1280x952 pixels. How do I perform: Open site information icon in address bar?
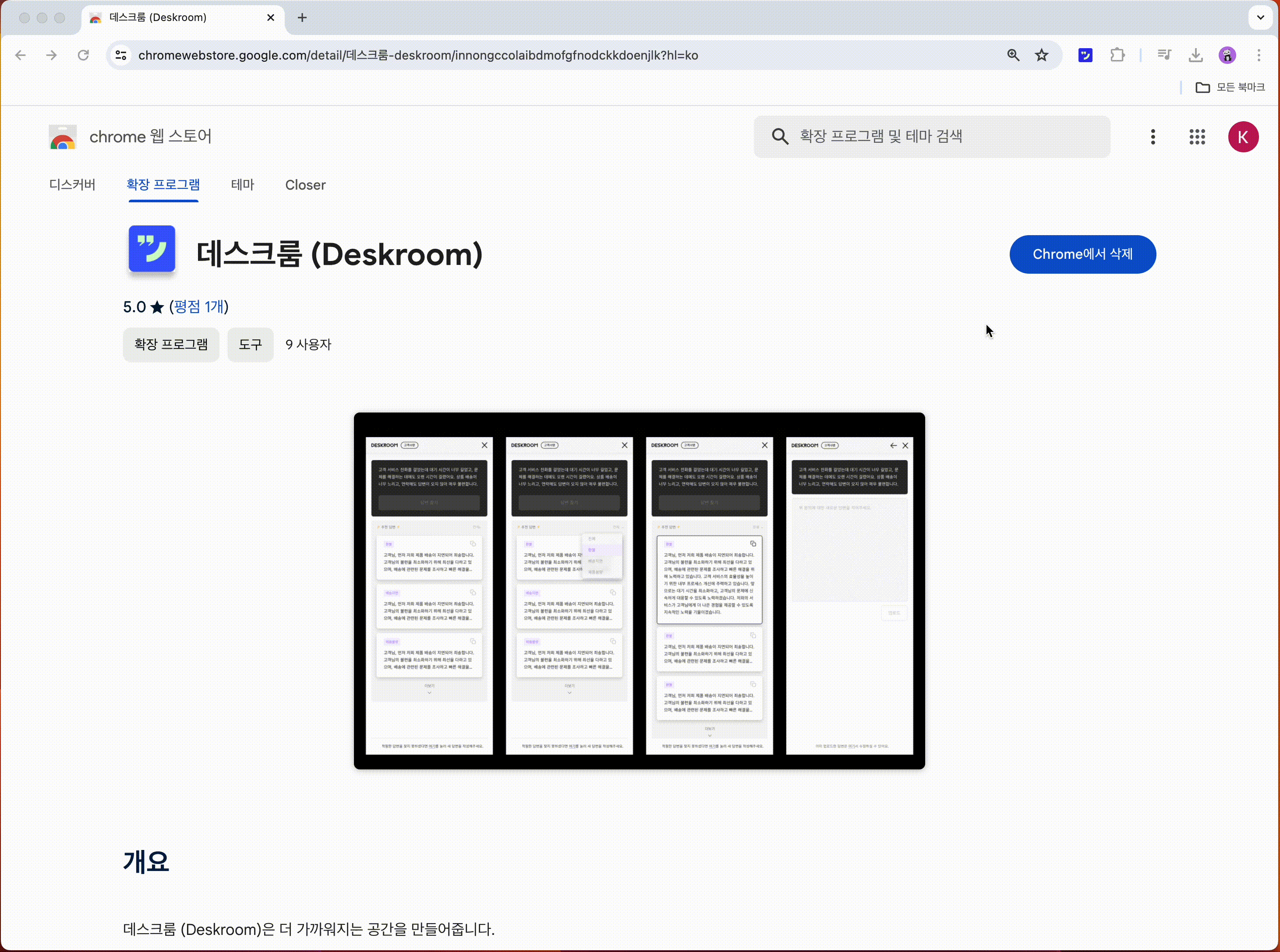pyautogui.click(x=121, y=55)
